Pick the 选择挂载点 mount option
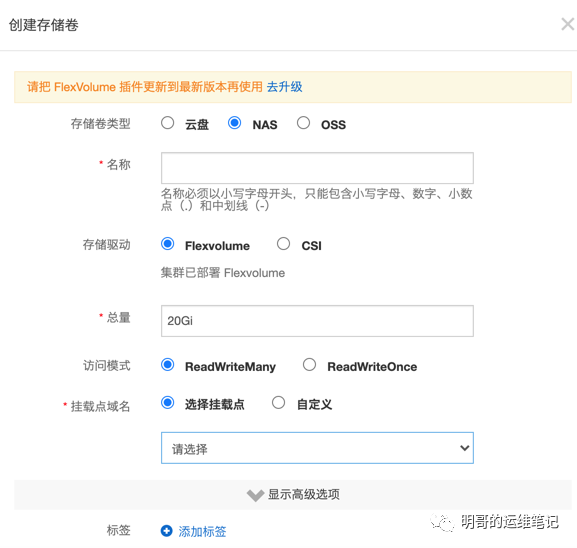Viewport: 577px width, 548px height. [167, 403]
